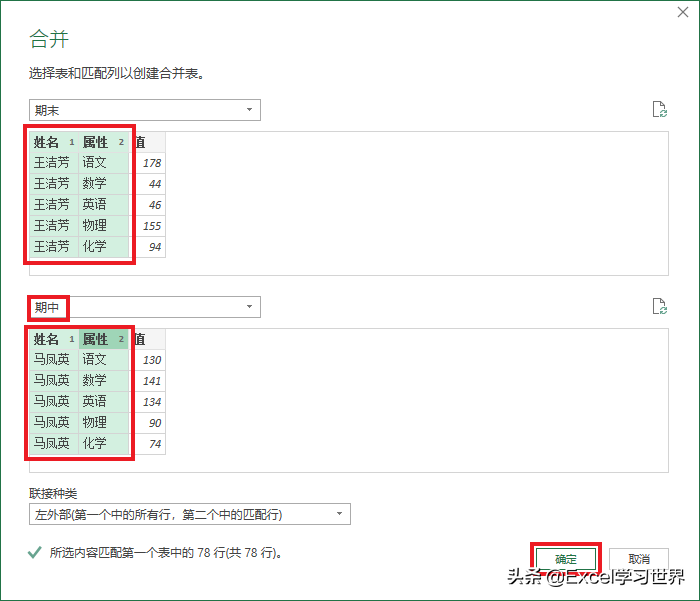Refresh preview icon for 期末 table
The height and width of the screenshot is (601, 700).
pos(659,109)
